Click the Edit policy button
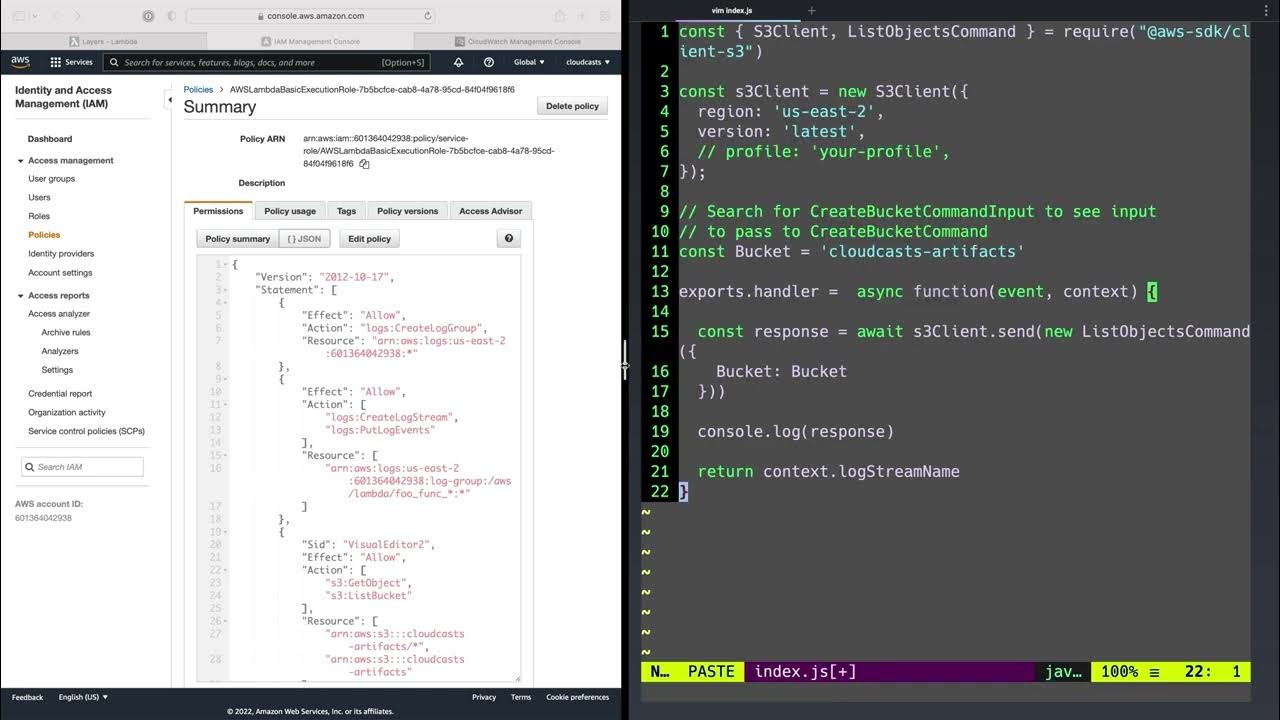The width and height of the screenshot is (1280, 720). click(x=369, y=239)
